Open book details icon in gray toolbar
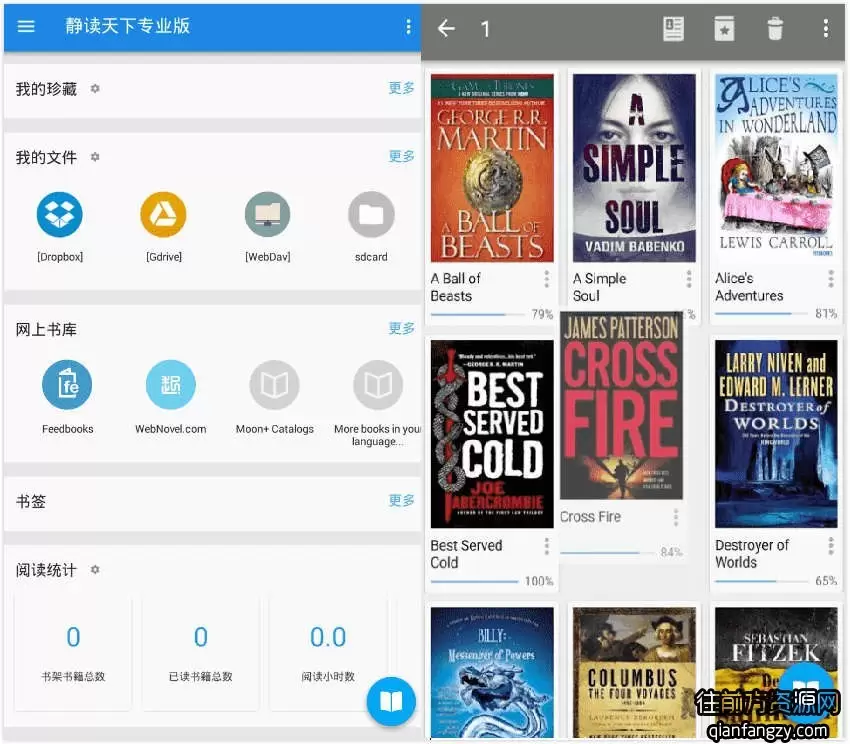This screenshot has width=850, height=744. [673, 28]
